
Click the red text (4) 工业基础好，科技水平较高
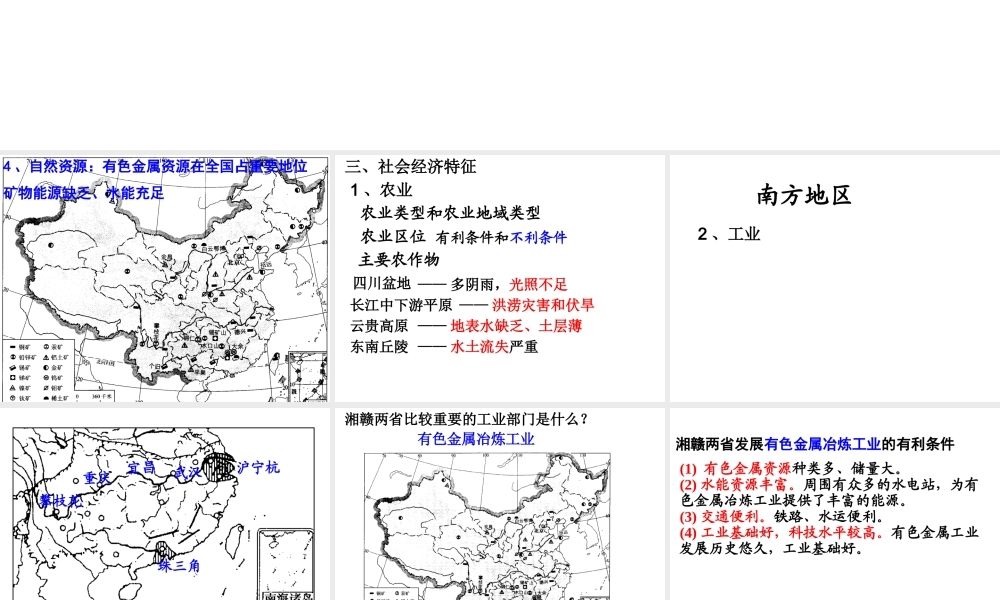point(781,532)
